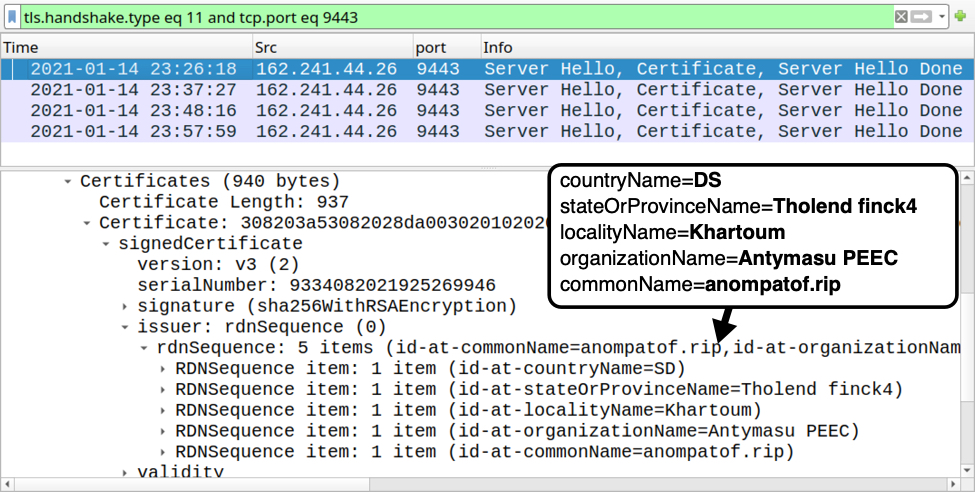975x492 pixels.
Task: Collapse the Certificates (940 bytes) tree node
Action: [68, 182]
